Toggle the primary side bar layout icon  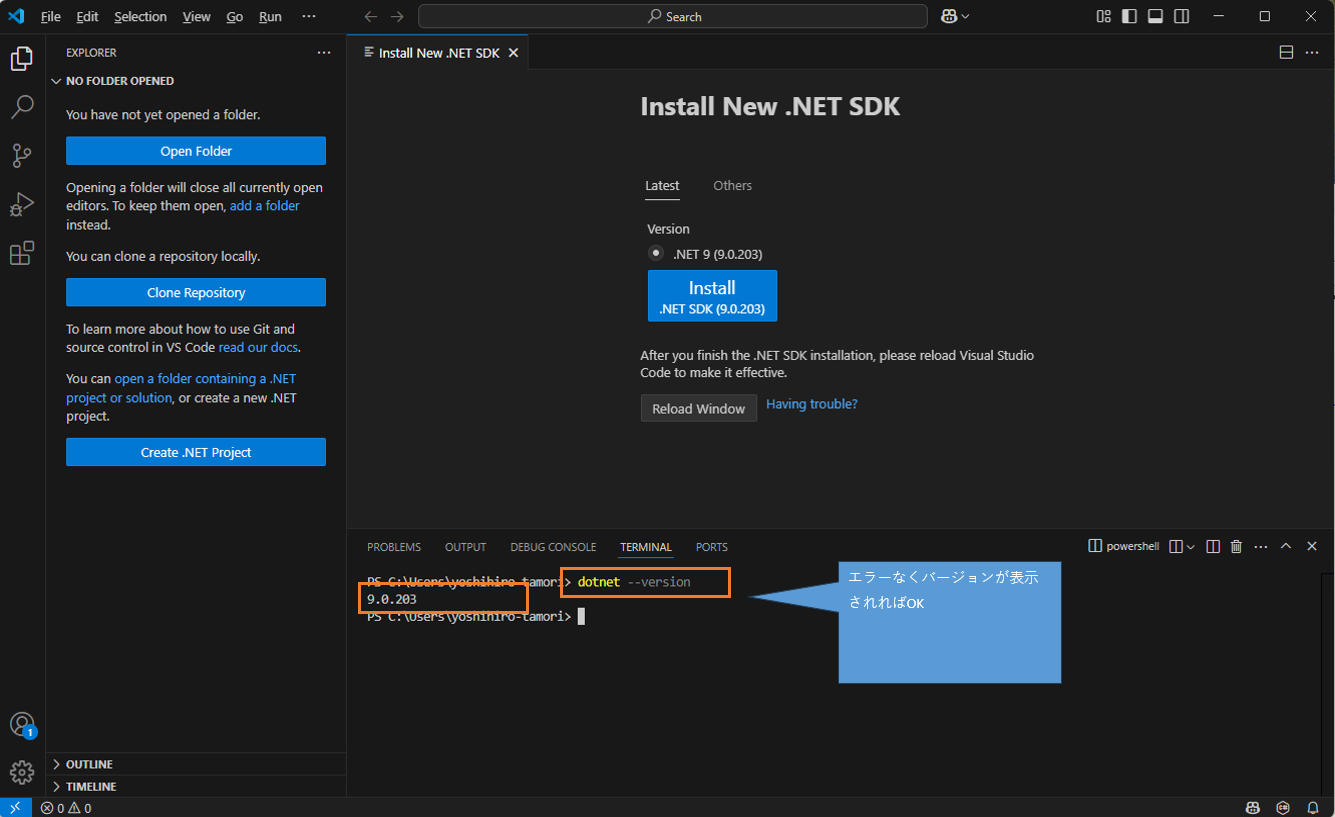click(x=1129, y=16)
